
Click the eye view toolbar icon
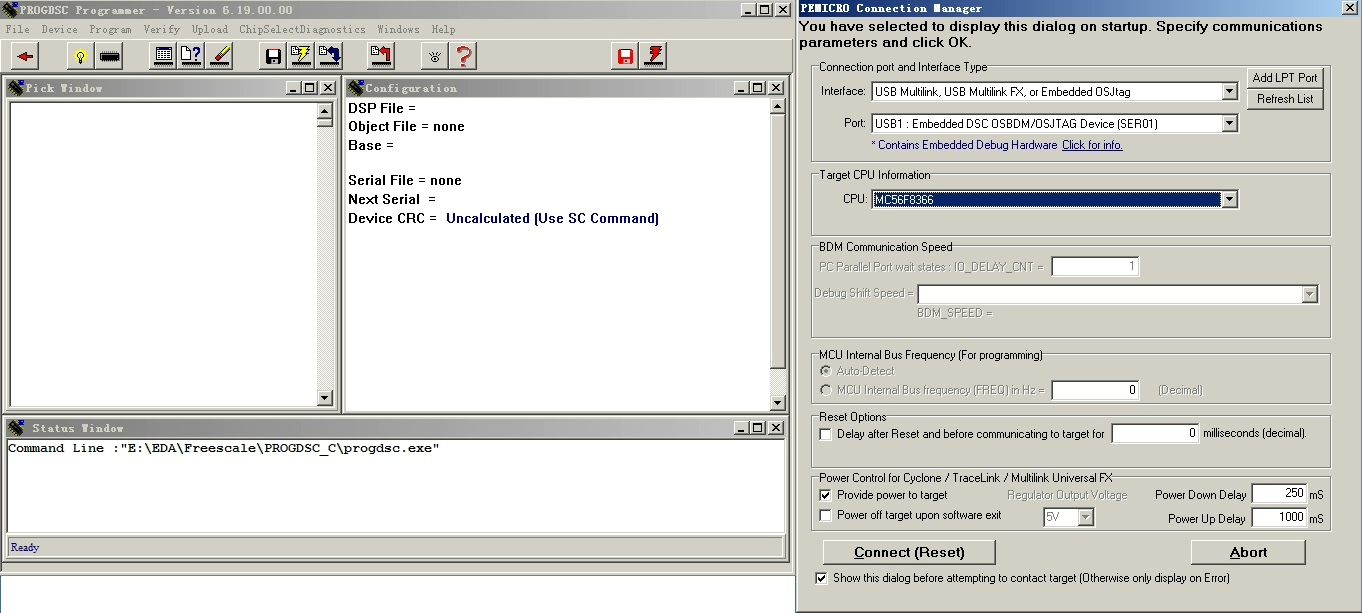tap(434, 56)
